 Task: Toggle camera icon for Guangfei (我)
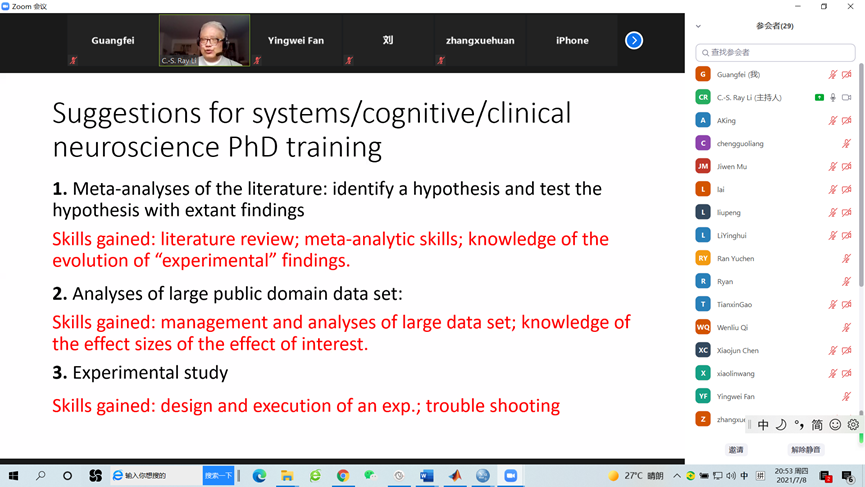point(847,75)
